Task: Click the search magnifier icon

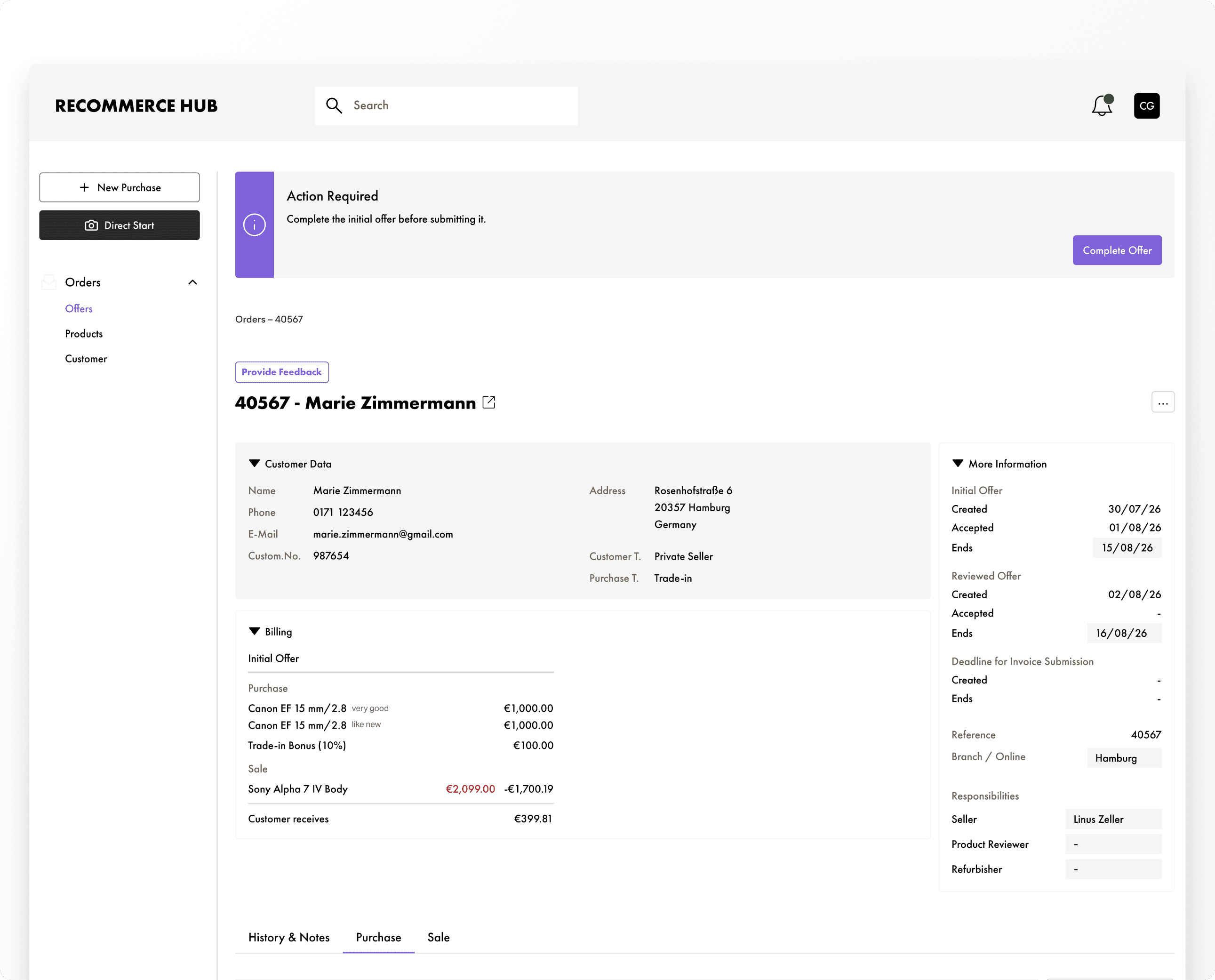Action: point(334,105)
